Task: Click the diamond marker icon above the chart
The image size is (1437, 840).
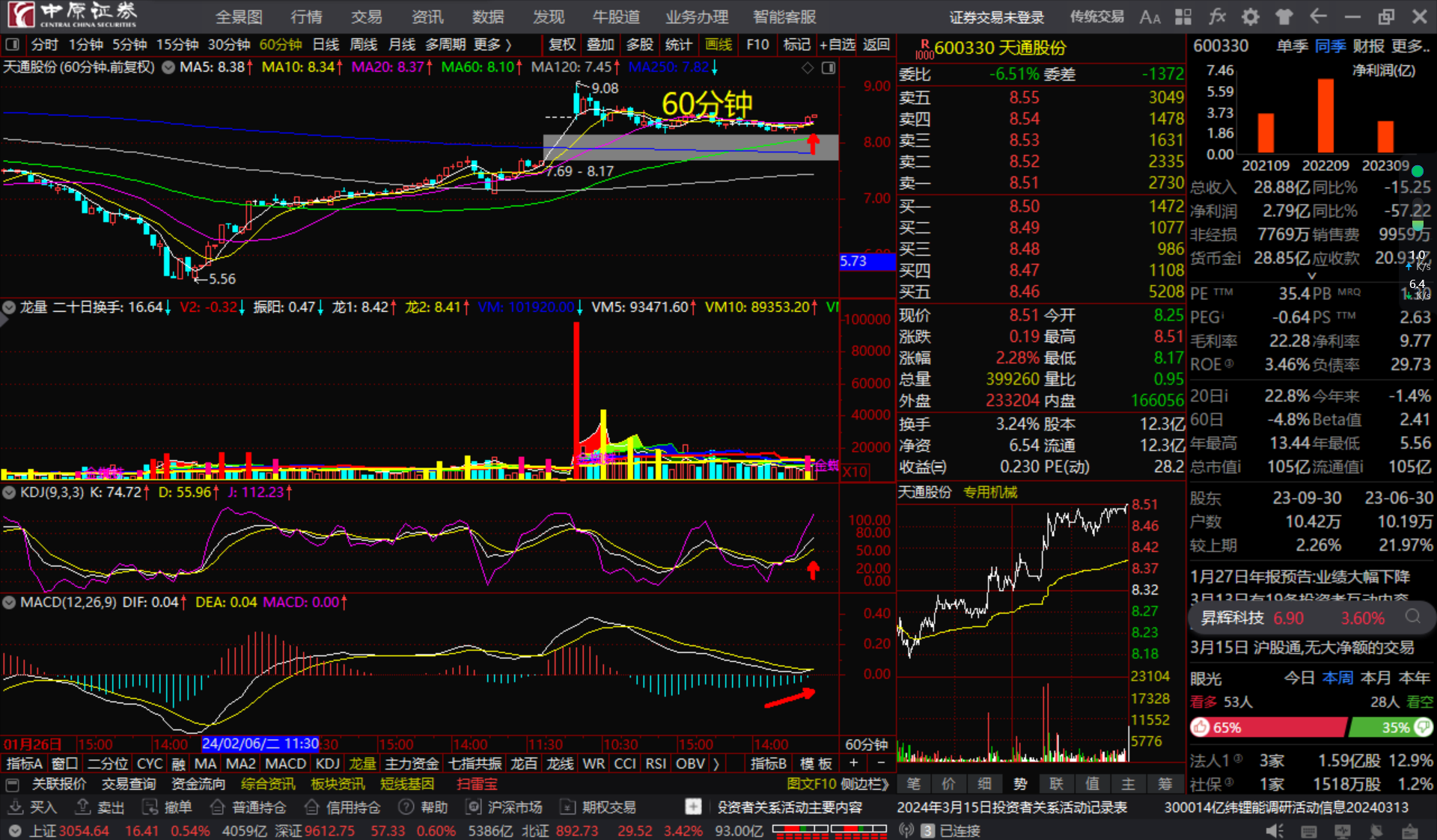Action: tap(807, 68)
